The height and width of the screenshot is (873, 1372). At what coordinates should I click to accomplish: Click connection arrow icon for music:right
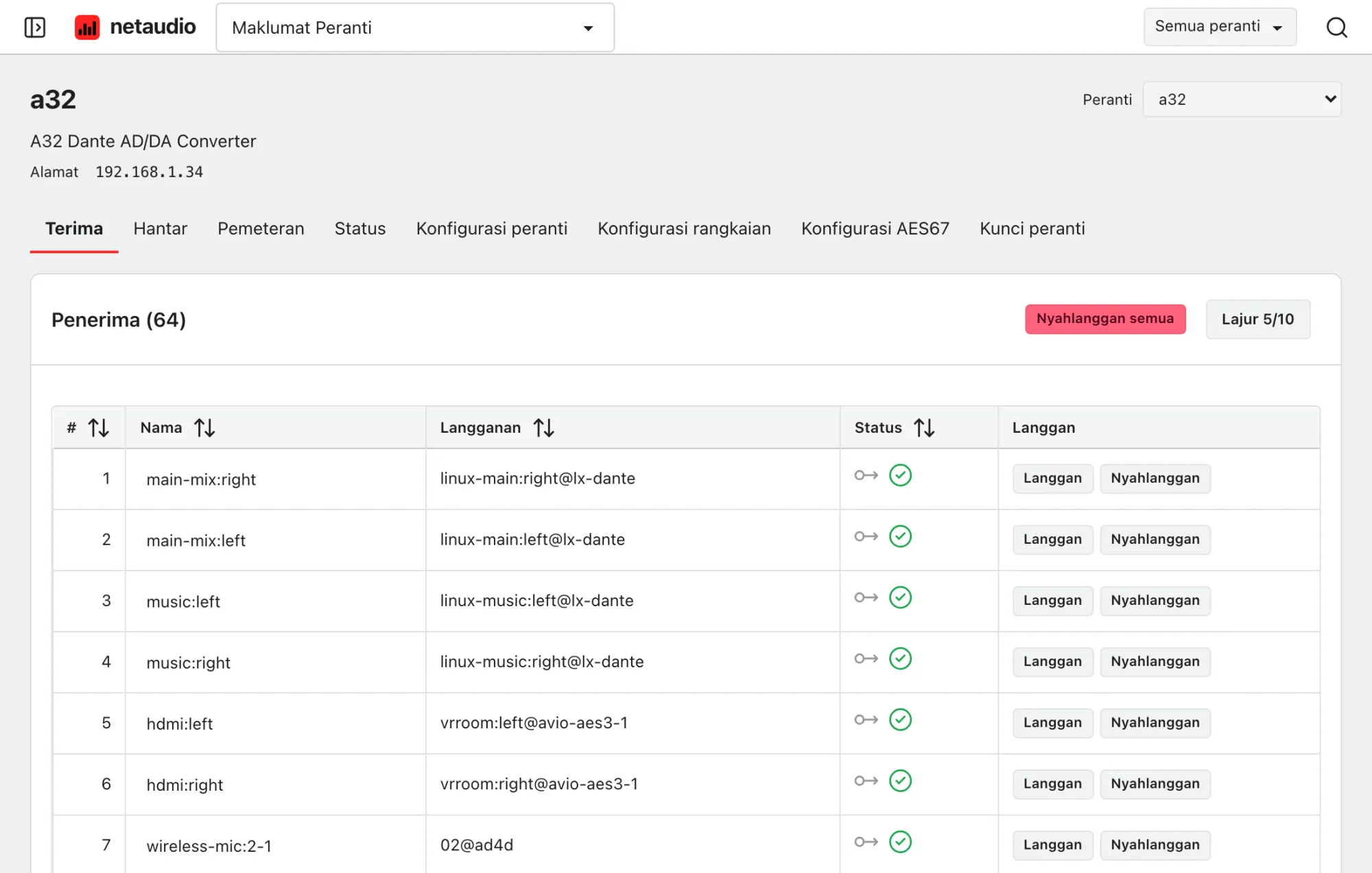(x=866, y=658)
